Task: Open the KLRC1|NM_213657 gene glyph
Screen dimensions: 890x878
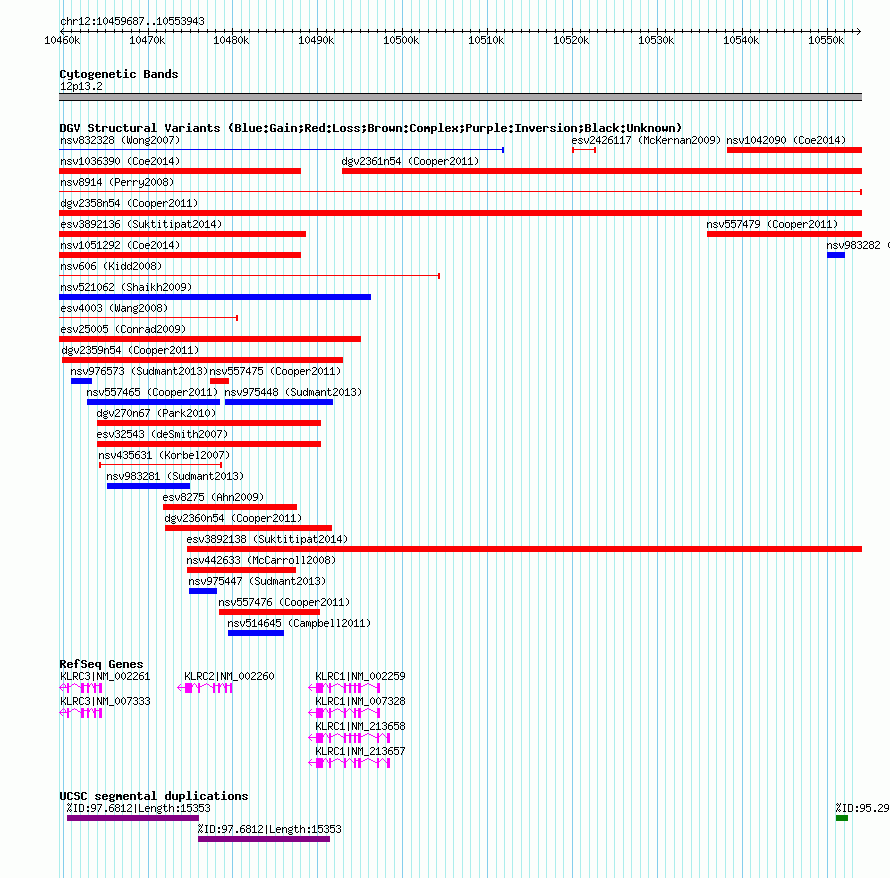Action: (x=349, y=763)
